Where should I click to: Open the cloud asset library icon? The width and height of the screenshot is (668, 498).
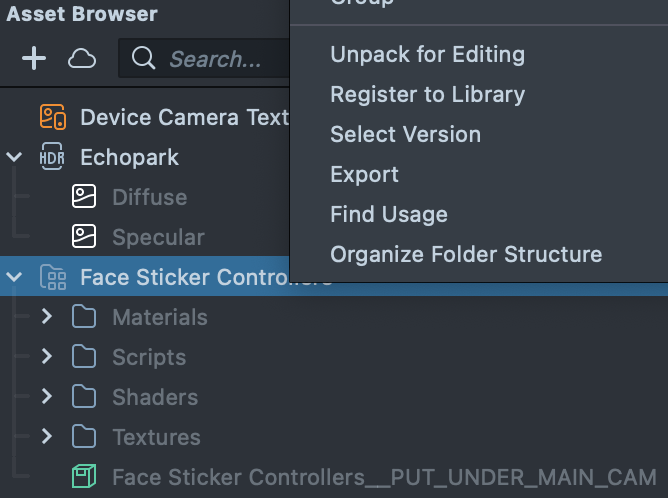click(82, 59)
